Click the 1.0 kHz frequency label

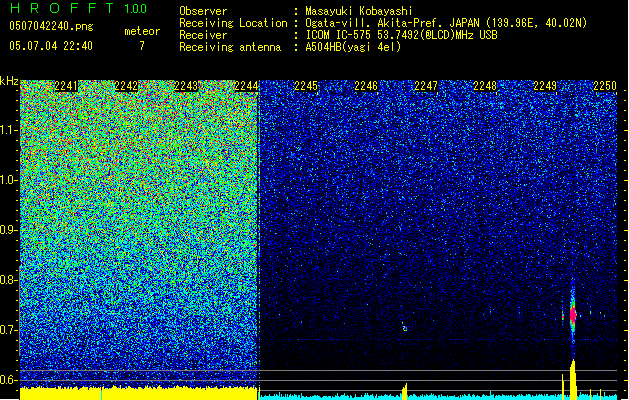tap(8, 180)
